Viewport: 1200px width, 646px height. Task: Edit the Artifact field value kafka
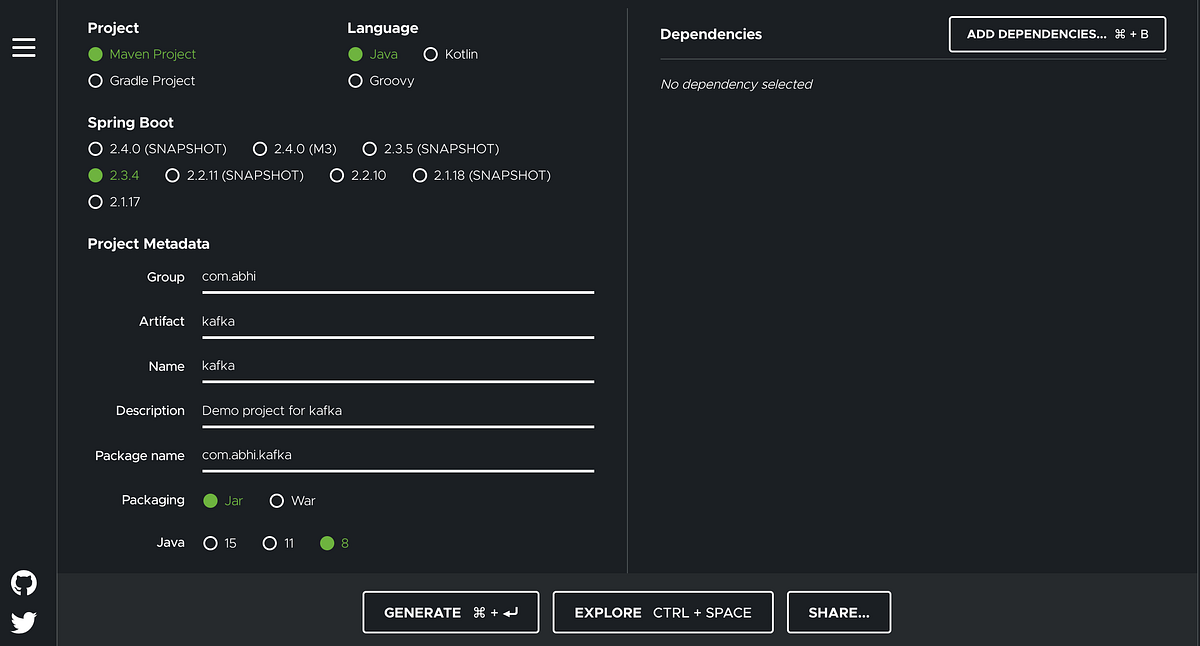click(x=397, y=321)
